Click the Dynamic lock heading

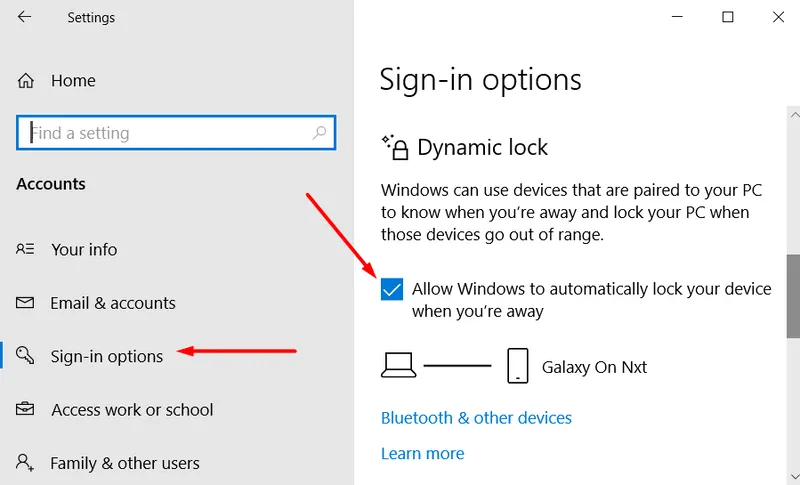[482, 147]
